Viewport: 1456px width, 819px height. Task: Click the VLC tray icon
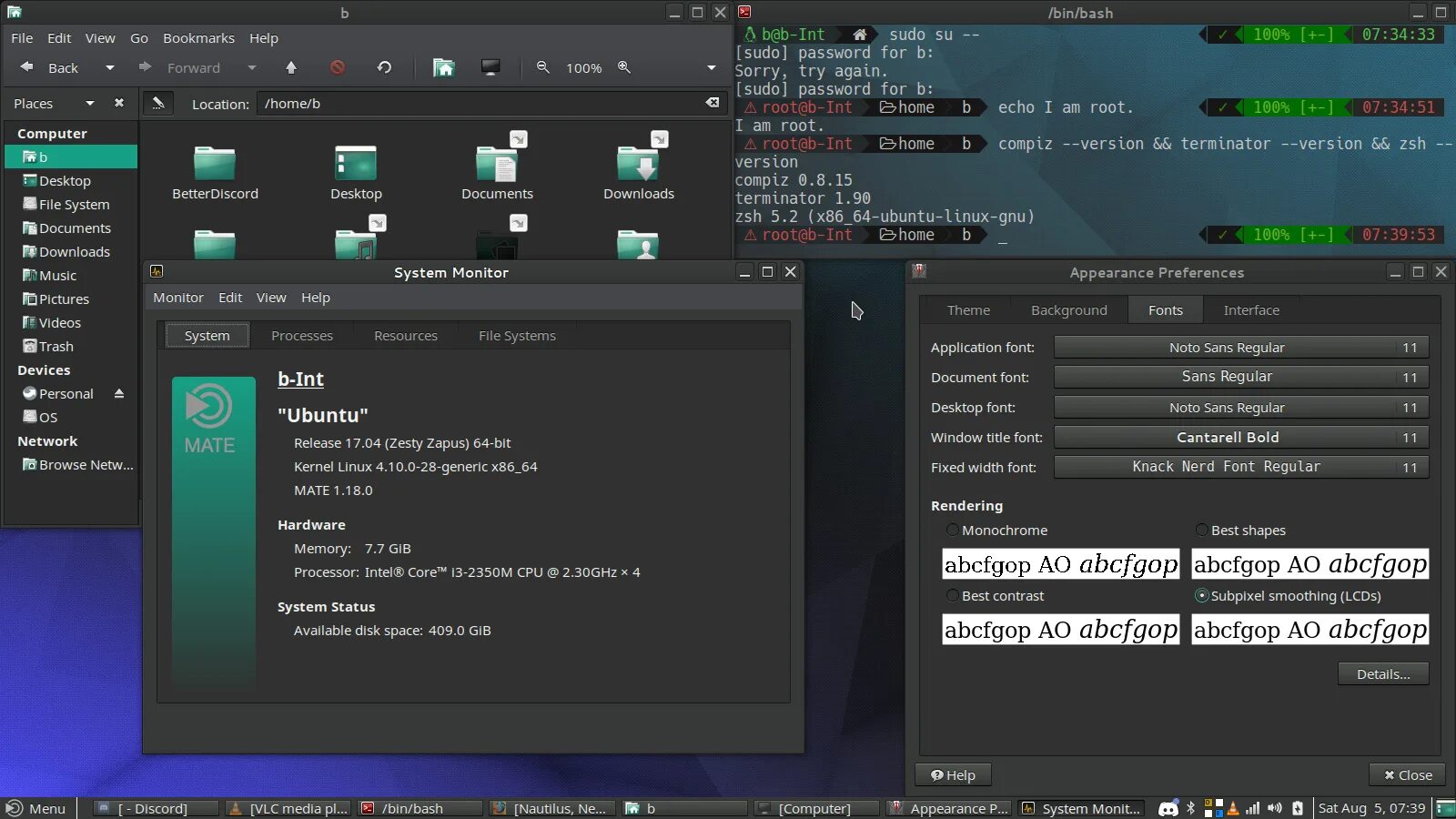(1233, 808)
